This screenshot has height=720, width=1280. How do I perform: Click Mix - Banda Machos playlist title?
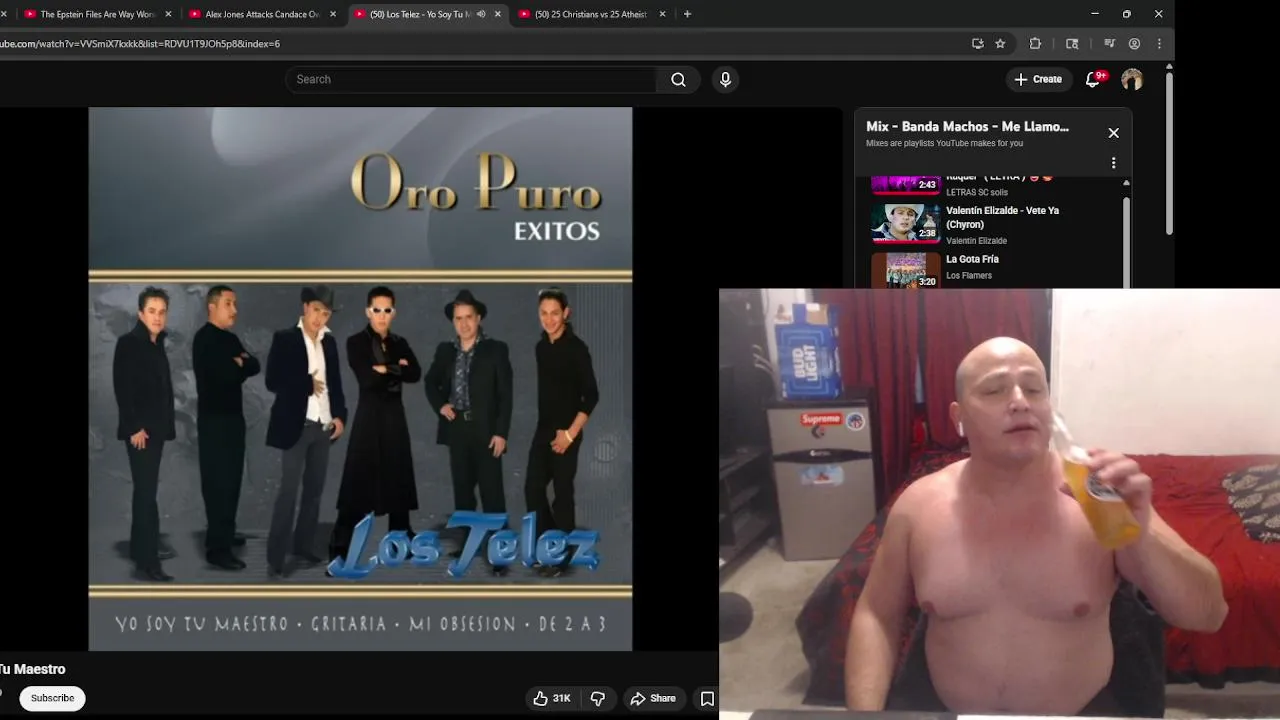pos(967,127)
